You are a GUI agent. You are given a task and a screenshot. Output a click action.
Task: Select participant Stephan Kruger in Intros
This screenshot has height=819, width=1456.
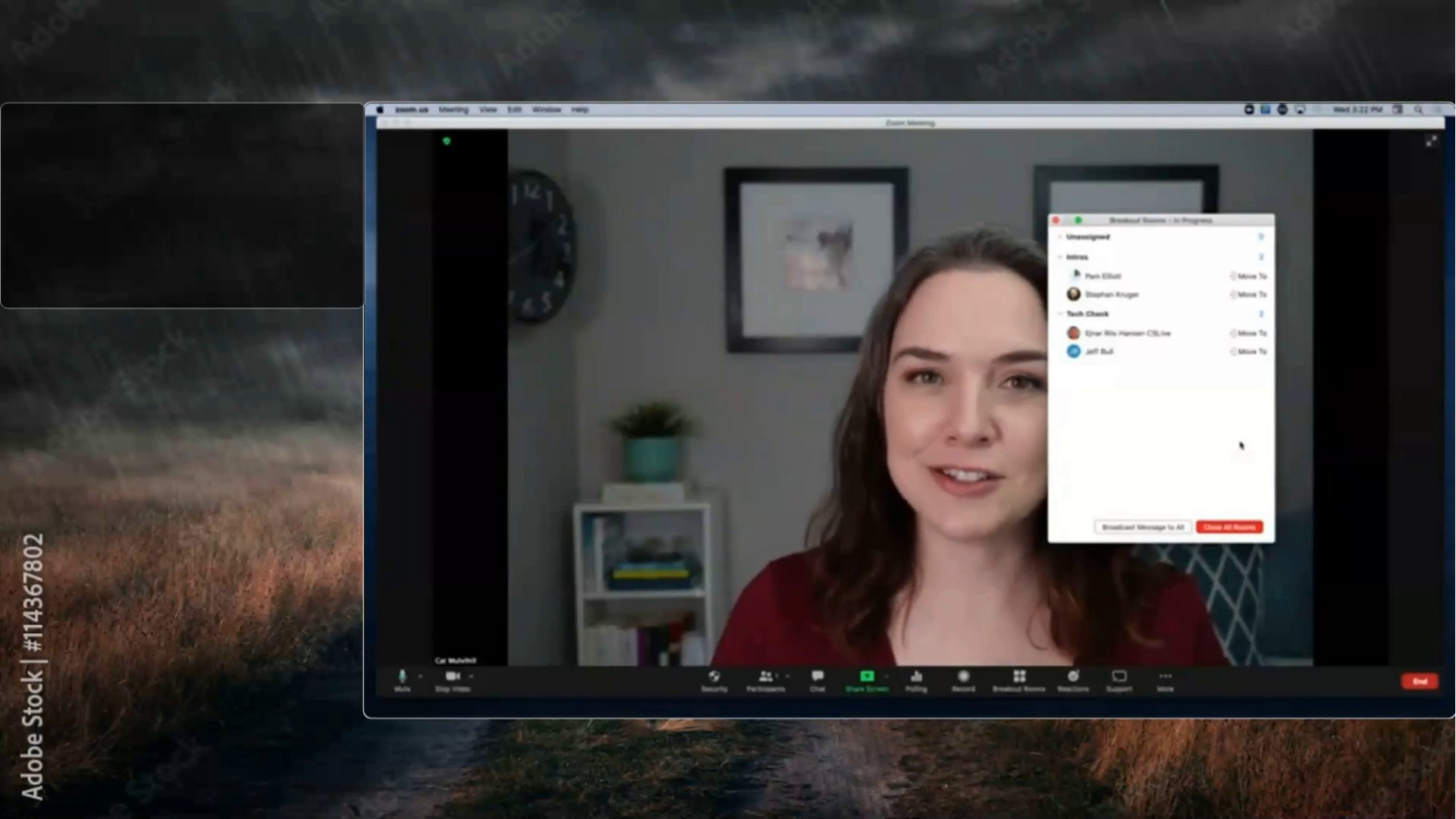coord(1111,294)
